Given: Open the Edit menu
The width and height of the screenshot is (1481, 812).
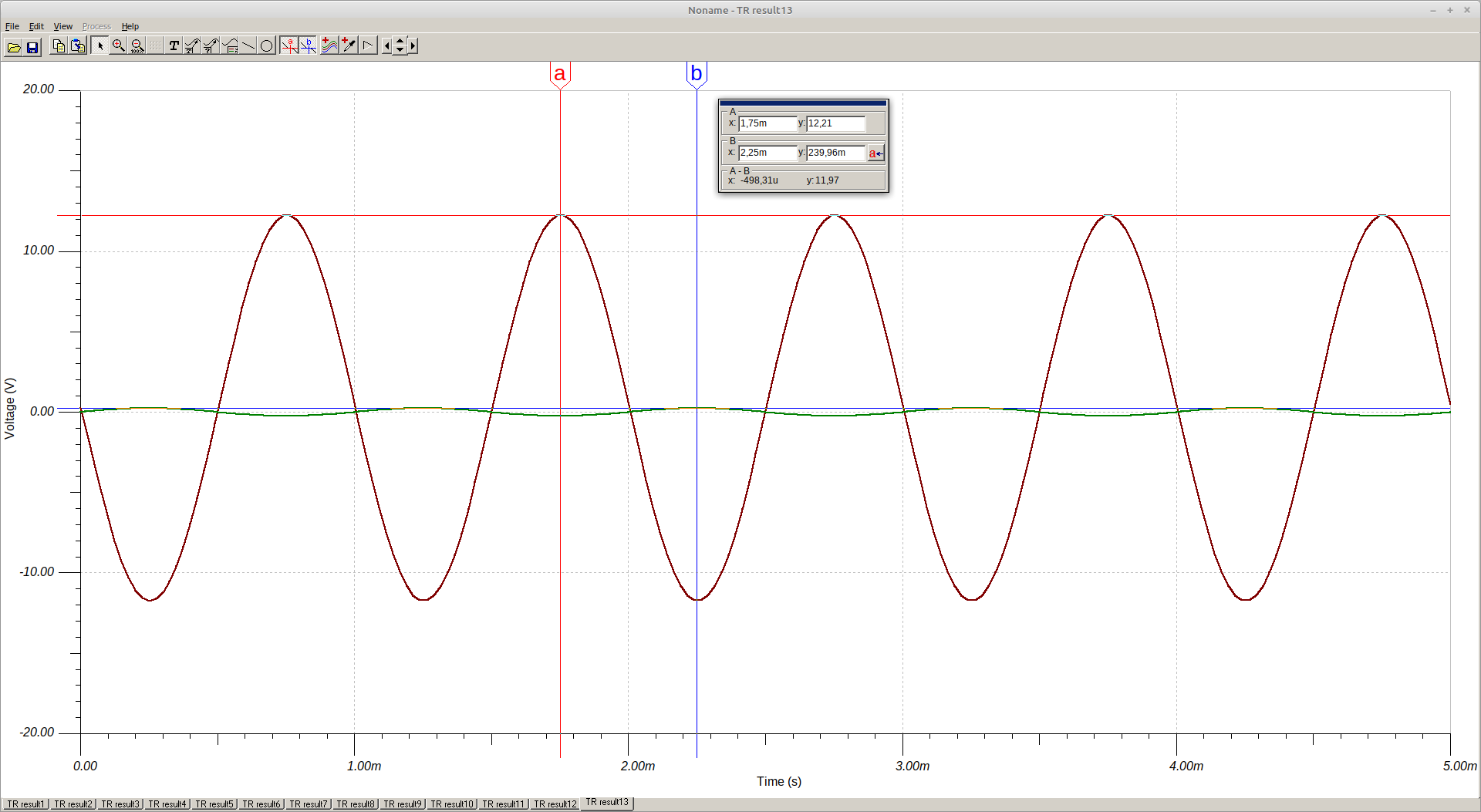Looking at the screenshot, I should [x=36, y=26].
